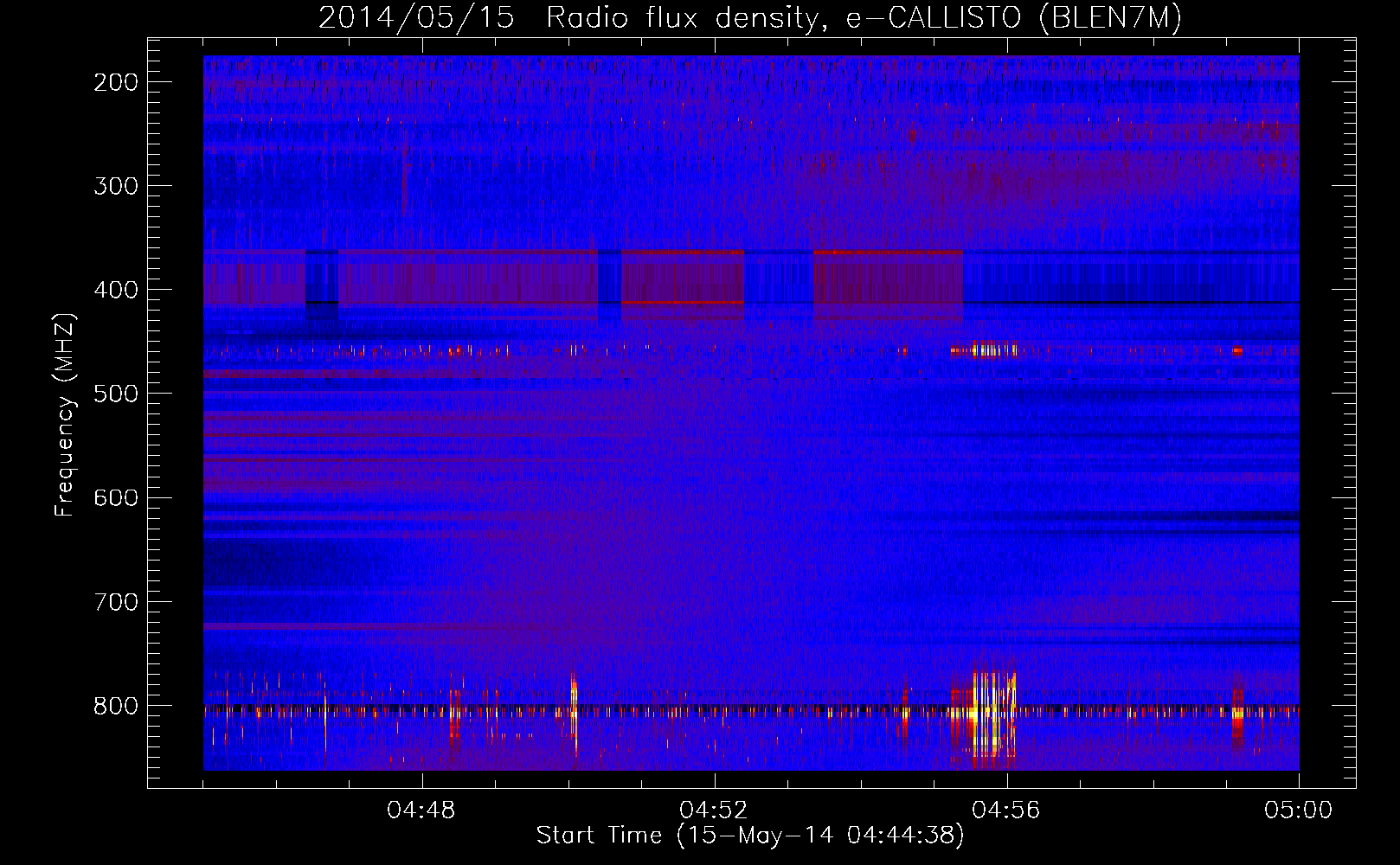Click the 'Start Time (15-May-14 04:44:38)' axis label
This screenshot has height=865, width=1400.
tap(749, 836)
